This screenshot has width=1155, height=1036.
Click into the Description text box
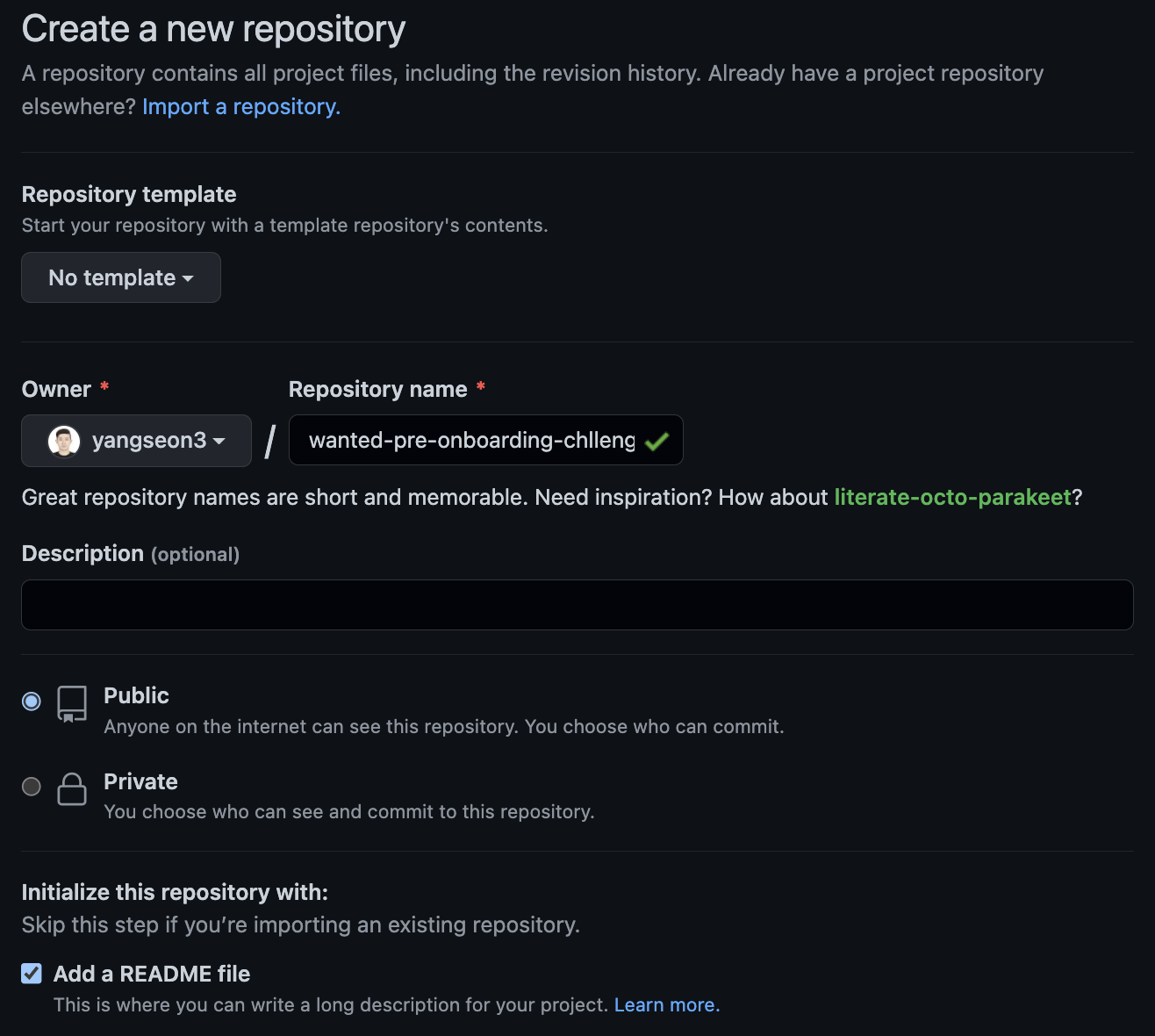[577, 605]
